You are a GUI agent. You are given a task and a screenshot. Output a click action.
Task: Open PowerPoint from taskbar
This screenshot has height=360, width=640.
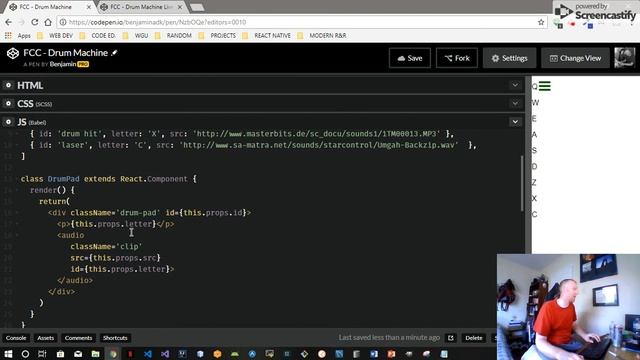[x=391, y=354]
